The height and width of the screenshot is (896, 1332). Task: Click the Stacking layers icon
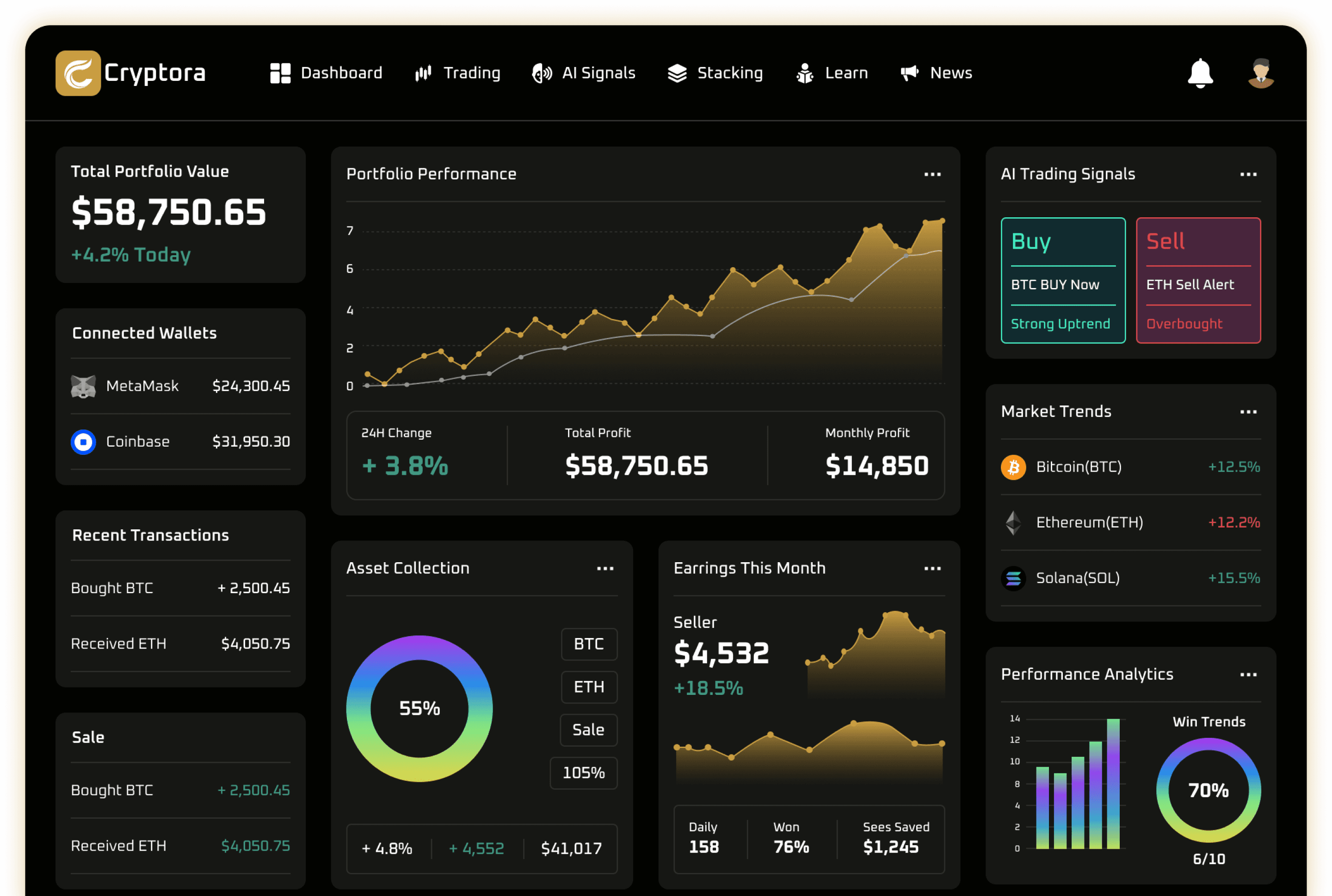(677, 73)
